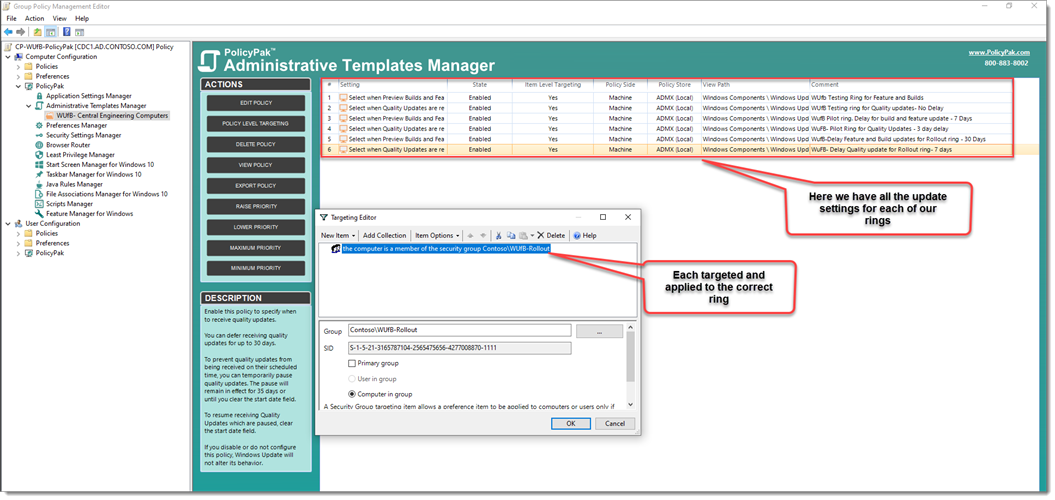
Task: Collapse the Computer Configuration node
Action: (x=8, y=57)
